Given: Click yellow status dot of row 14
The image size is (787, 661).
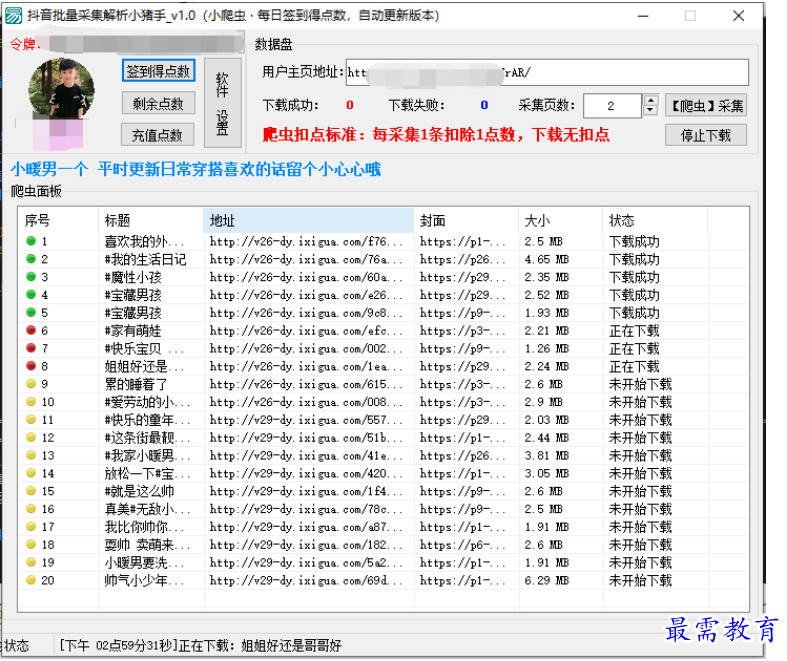Looking at the screenshot, I should coord(31,473).
